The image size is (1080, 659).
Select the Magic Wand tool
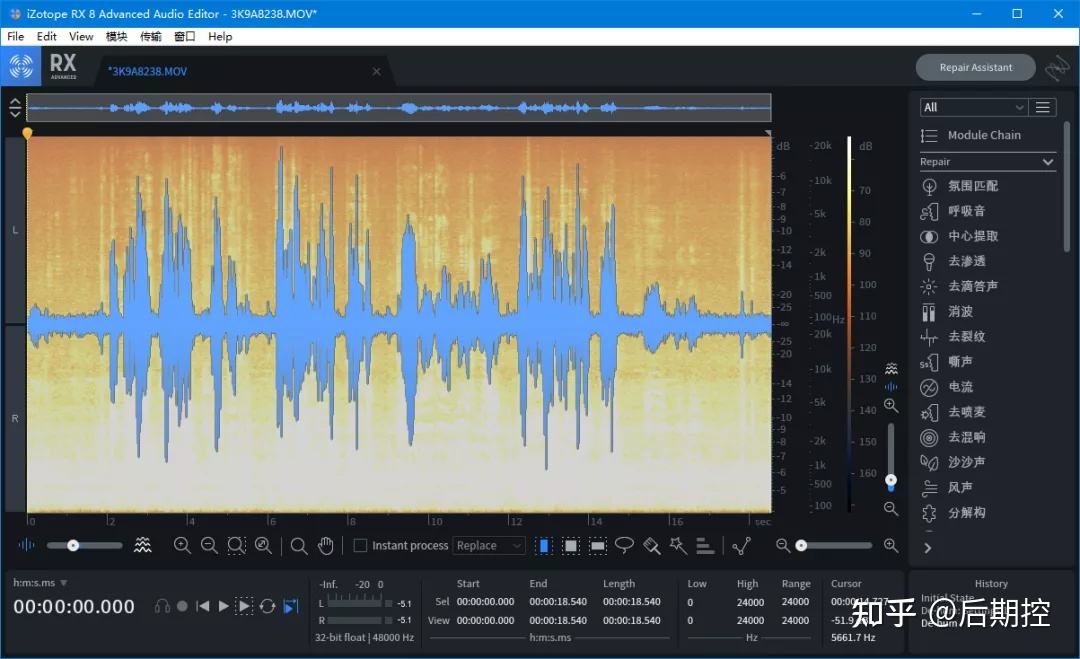[678, 546]
